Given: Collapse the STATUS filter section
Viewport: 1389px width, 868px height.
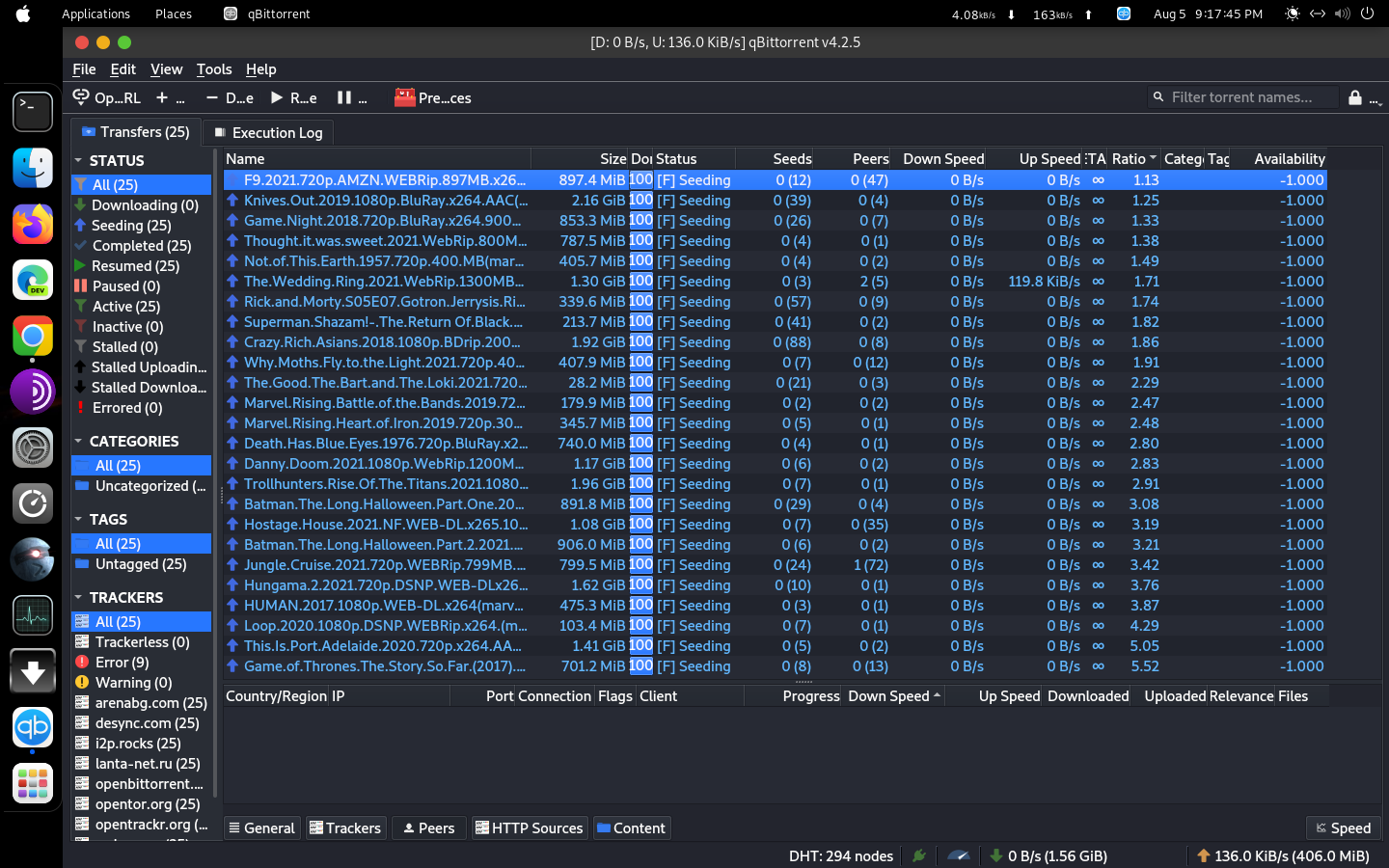Looking at the screenshot, I should 78,161.
